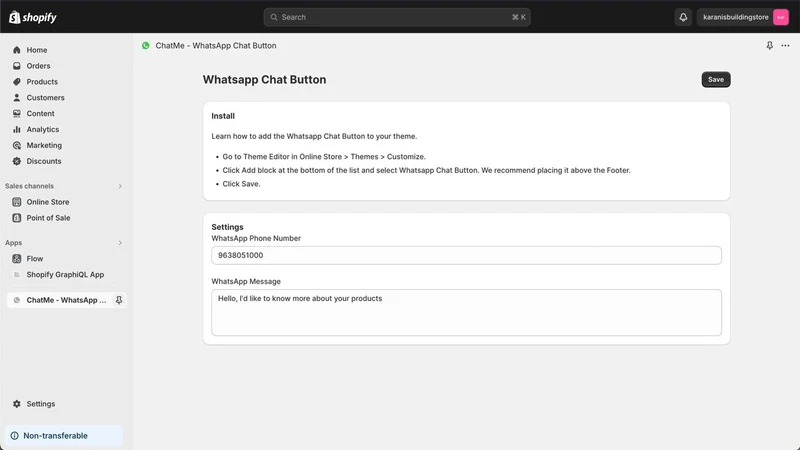Click the Orders inbox icon
800x450 pixels.
coord(17,66)
